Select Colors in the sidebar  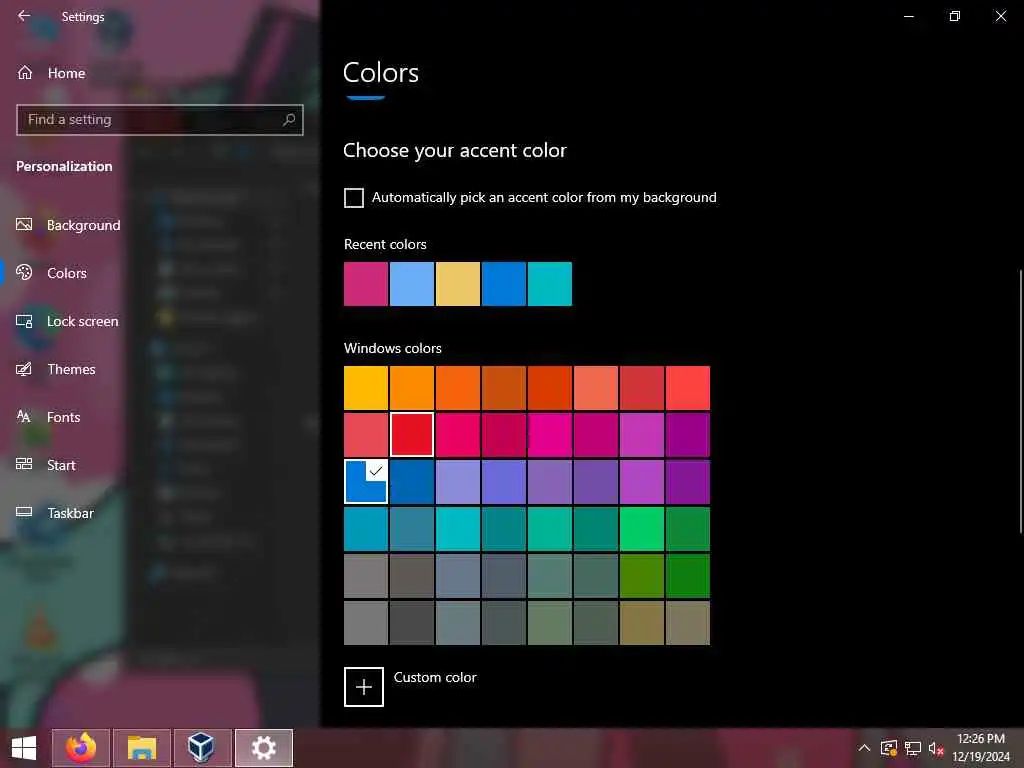(52, 273)
